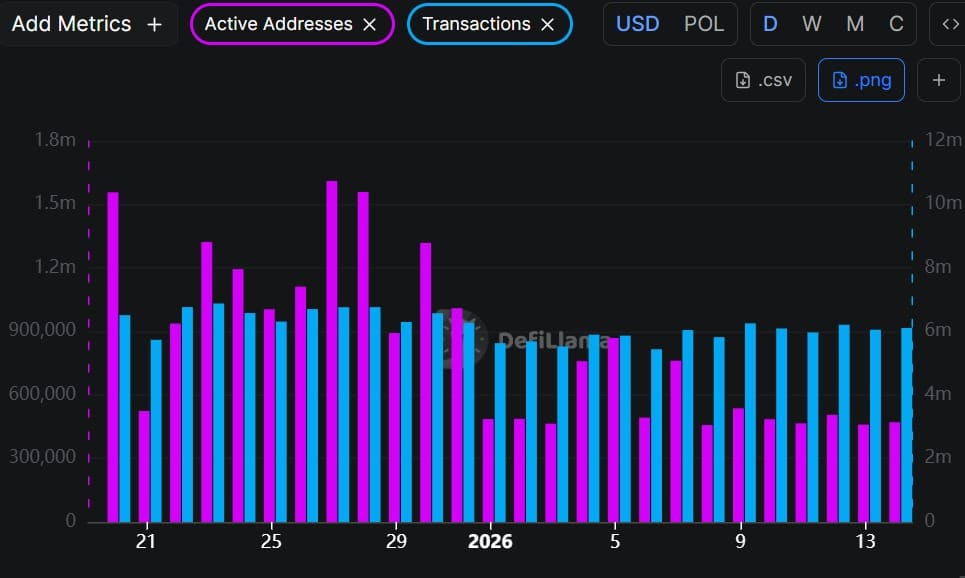Click the .csv download icon
965x578 pixels.
click(x=741, y=79)
